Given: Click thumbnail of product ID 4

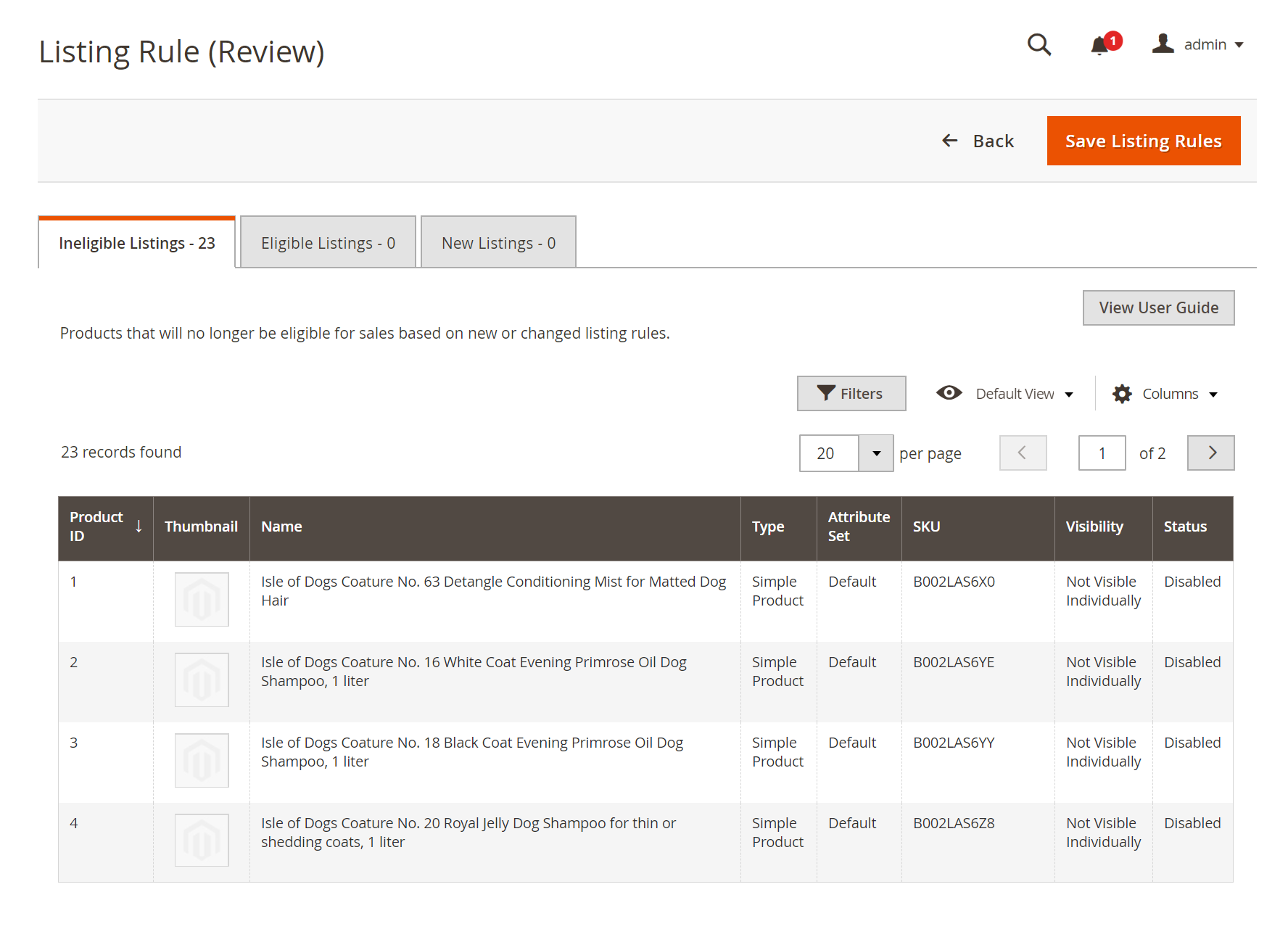Looking at the screenshot, I should (x=202, y=840).
